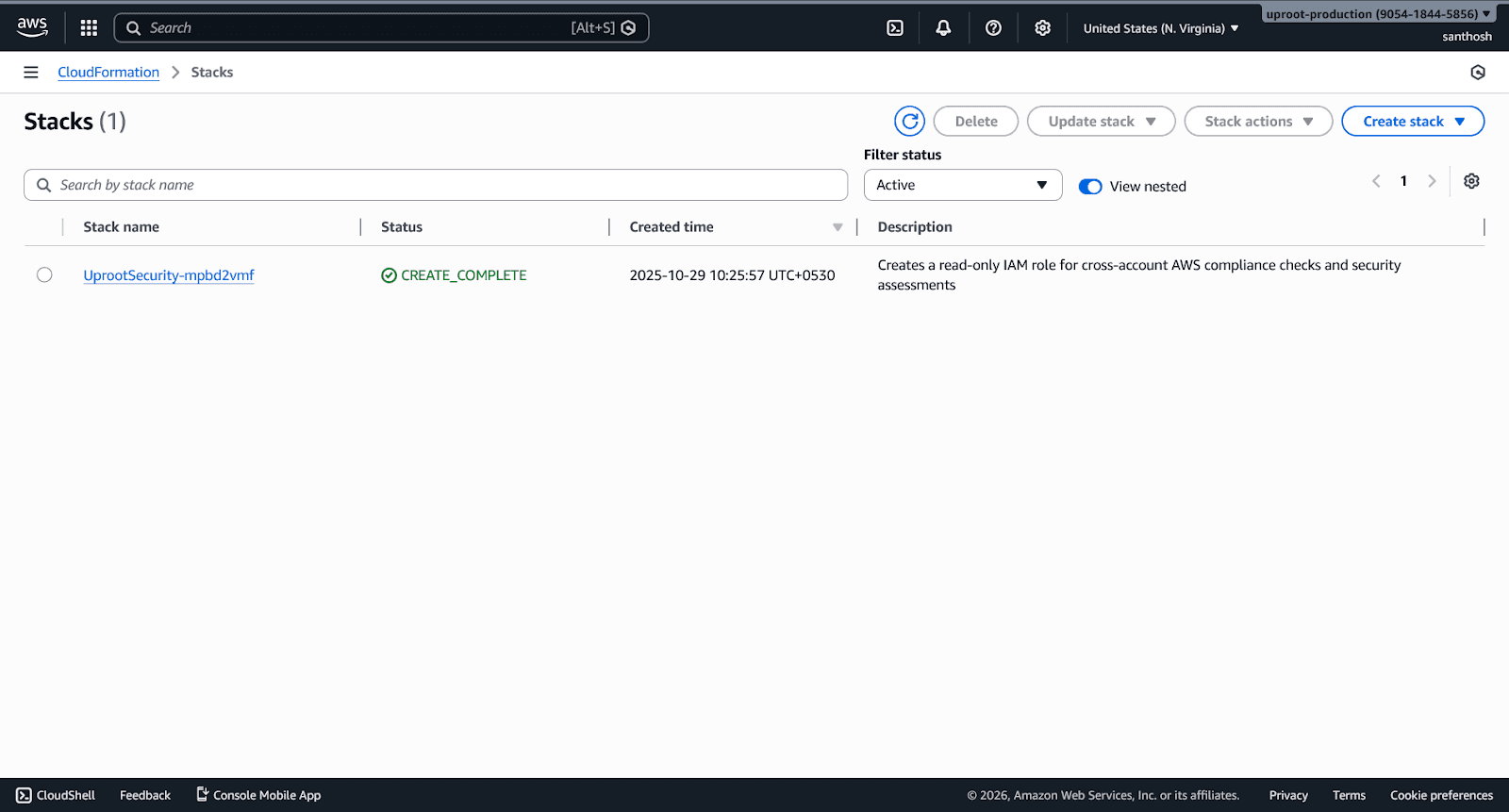This screenshot has width=1509, height=812.
Task: Open the Filter status Active dropdown
Action: [x=962, y=185]
